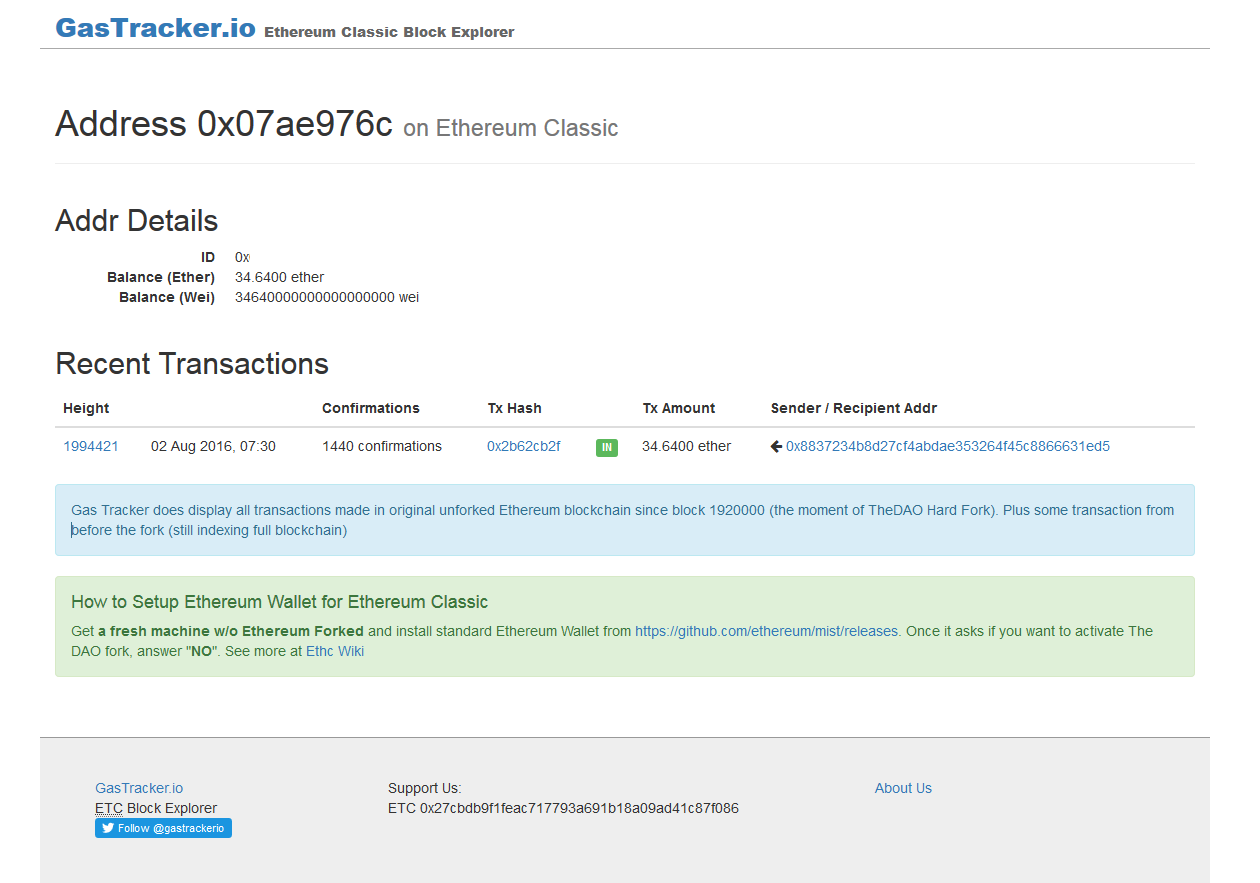Click the ETC abbreviation in footer Block Explorer

(x=109, y=808)
